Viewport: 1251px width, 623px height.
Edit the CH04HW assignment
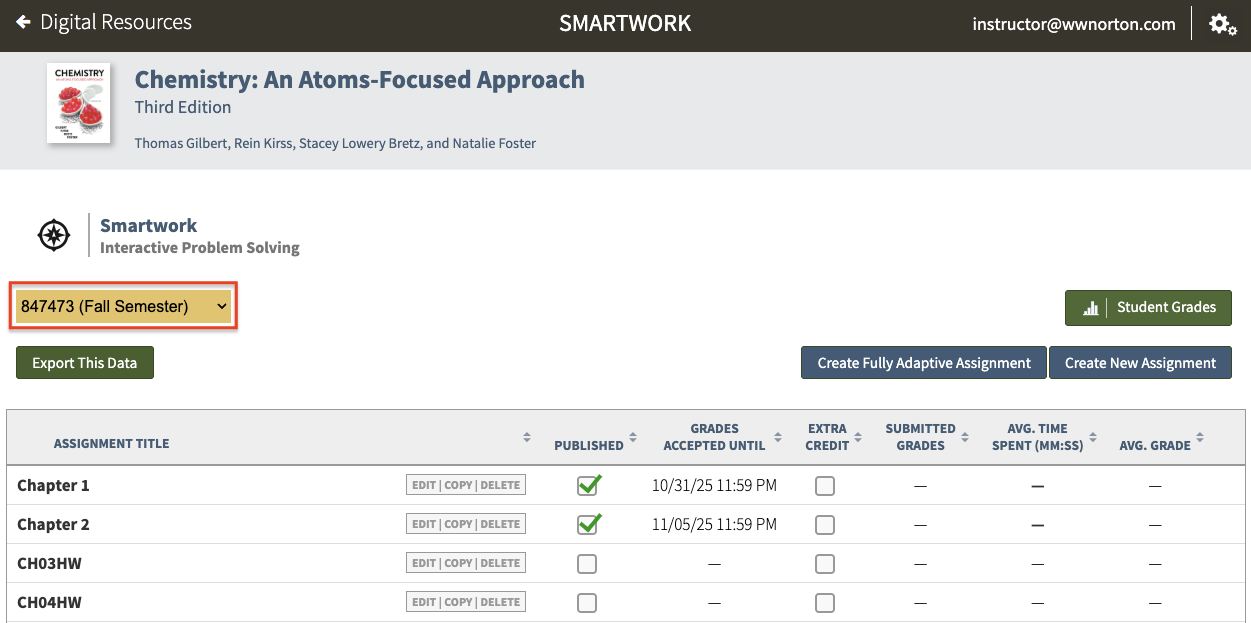[424, 602]
